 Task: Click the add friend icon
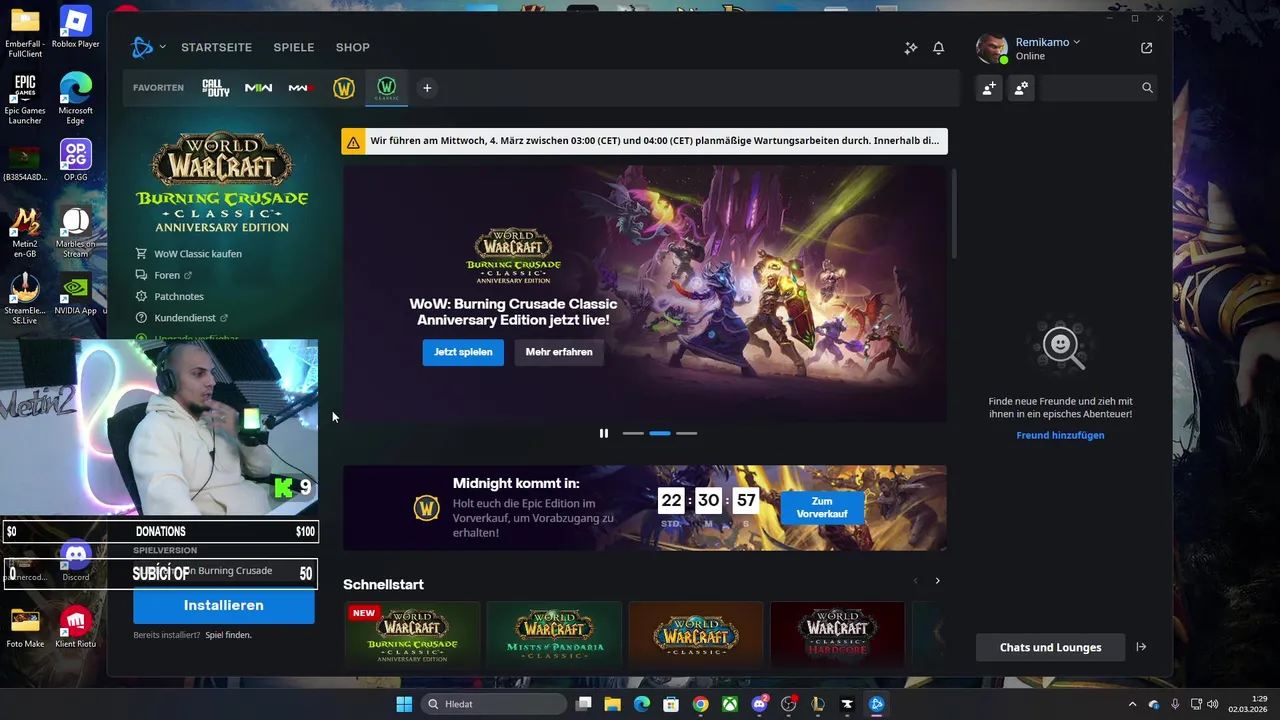click(989, 88)
